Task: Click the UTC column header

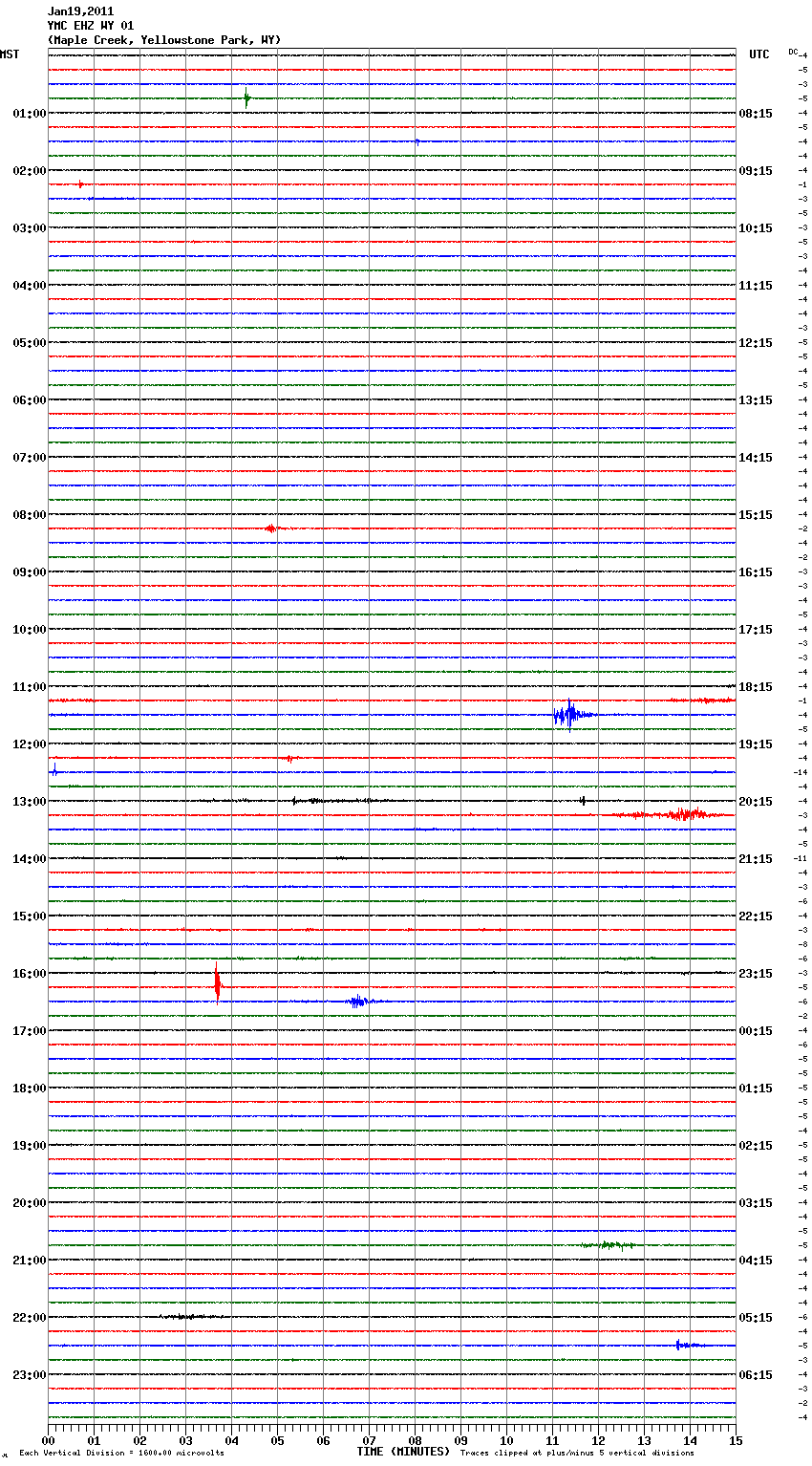Action: pyautogui.click(x=759, y=54)
